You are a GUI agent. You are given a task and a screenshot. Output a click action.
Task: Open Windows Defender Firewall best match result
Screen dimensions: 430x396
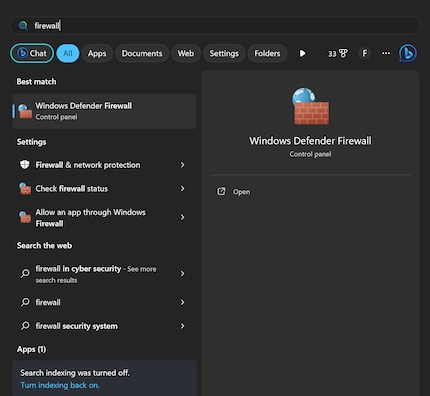104,111
